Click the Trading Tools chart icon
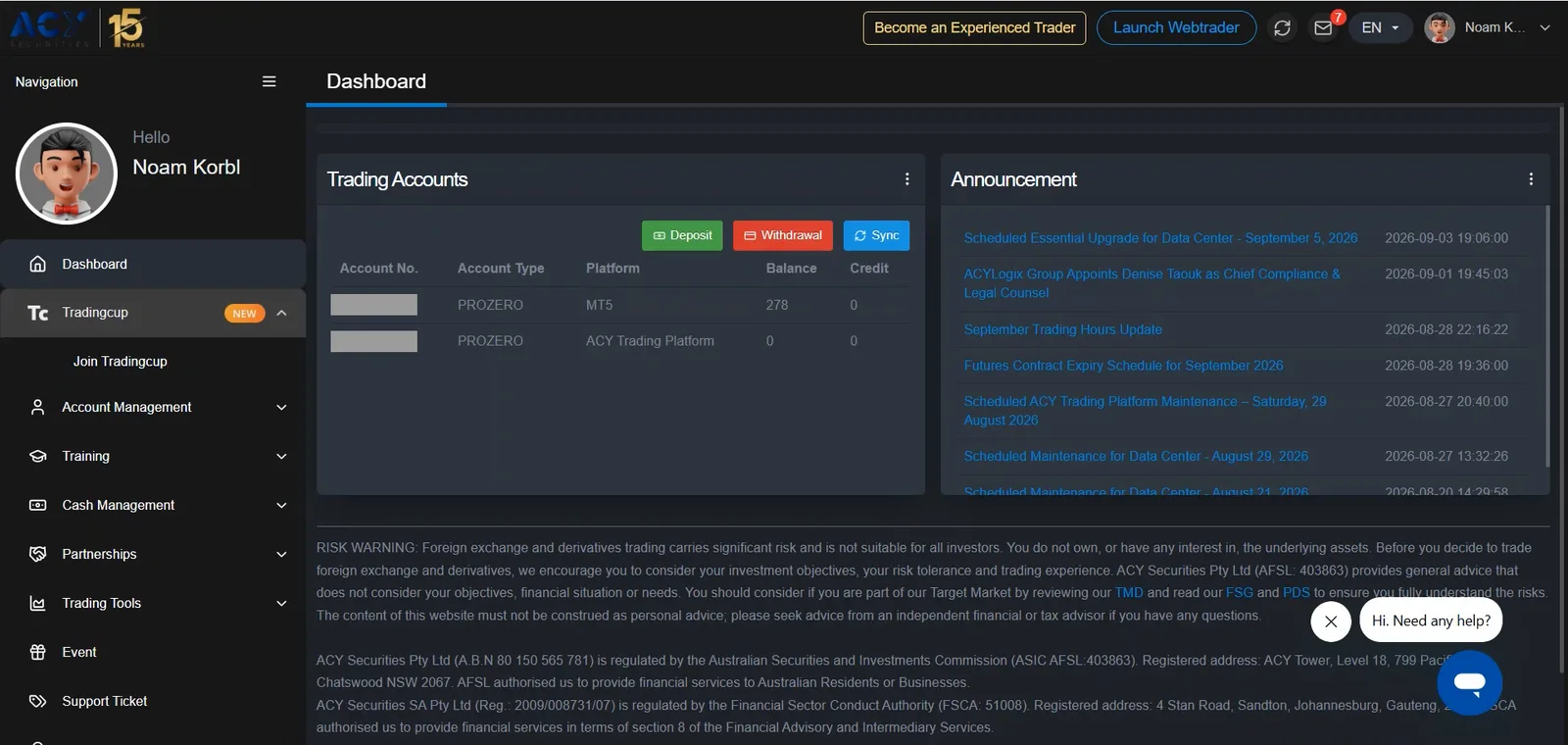The image size is (1568, 745). click(37, 603)
